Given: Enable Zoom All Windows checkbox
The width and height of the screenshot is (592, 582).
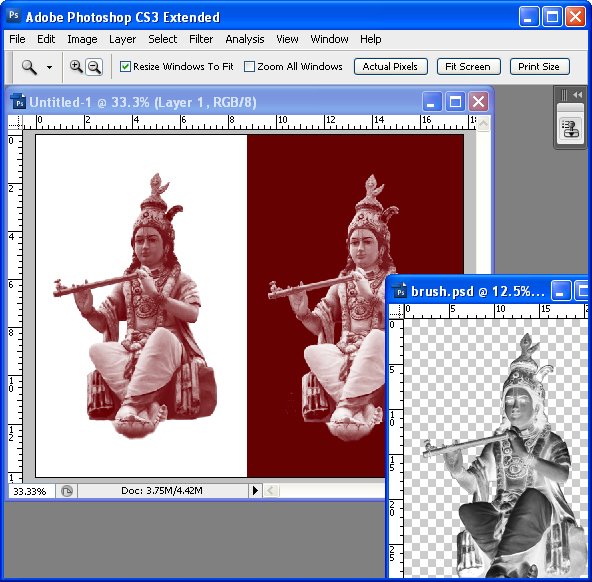Looking at the screenshot, I should [x=249, y=67].
